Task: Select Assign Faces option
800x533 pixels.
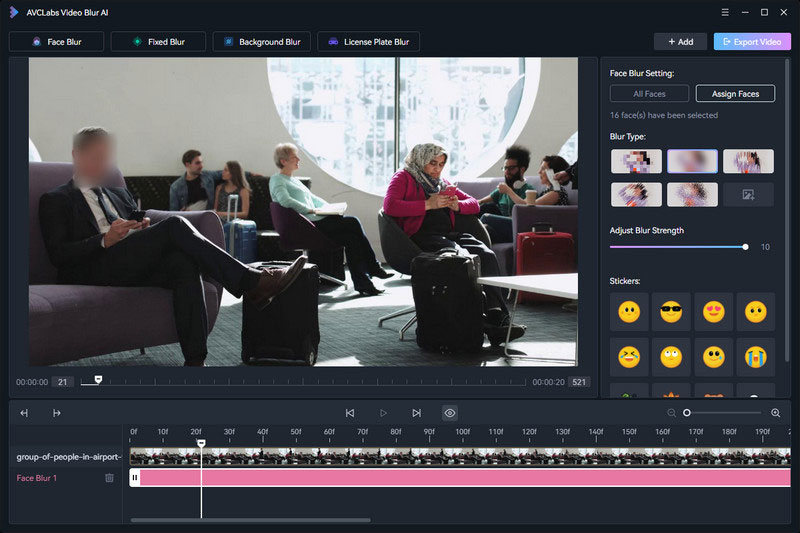Action: coord(735,94)
